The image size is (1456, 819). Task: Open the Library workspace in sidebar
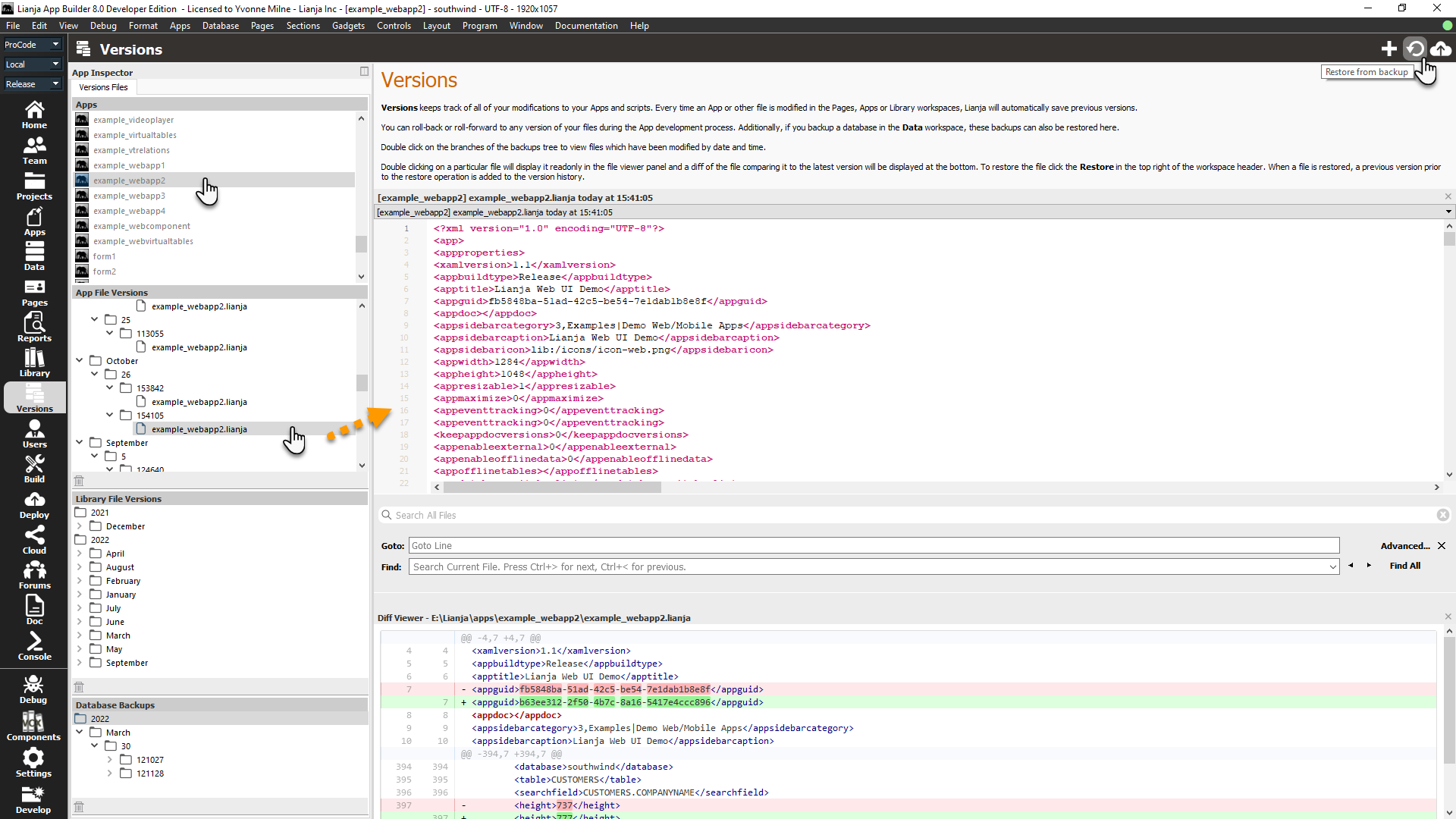point(34,363)
